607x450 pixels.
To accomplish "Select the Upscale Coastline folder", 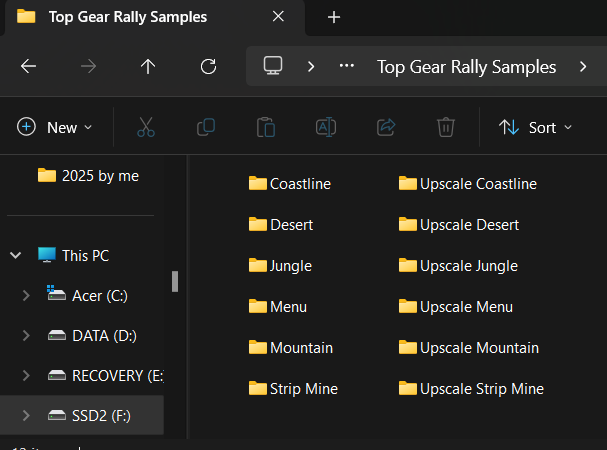I will click(x=468, y=184).
